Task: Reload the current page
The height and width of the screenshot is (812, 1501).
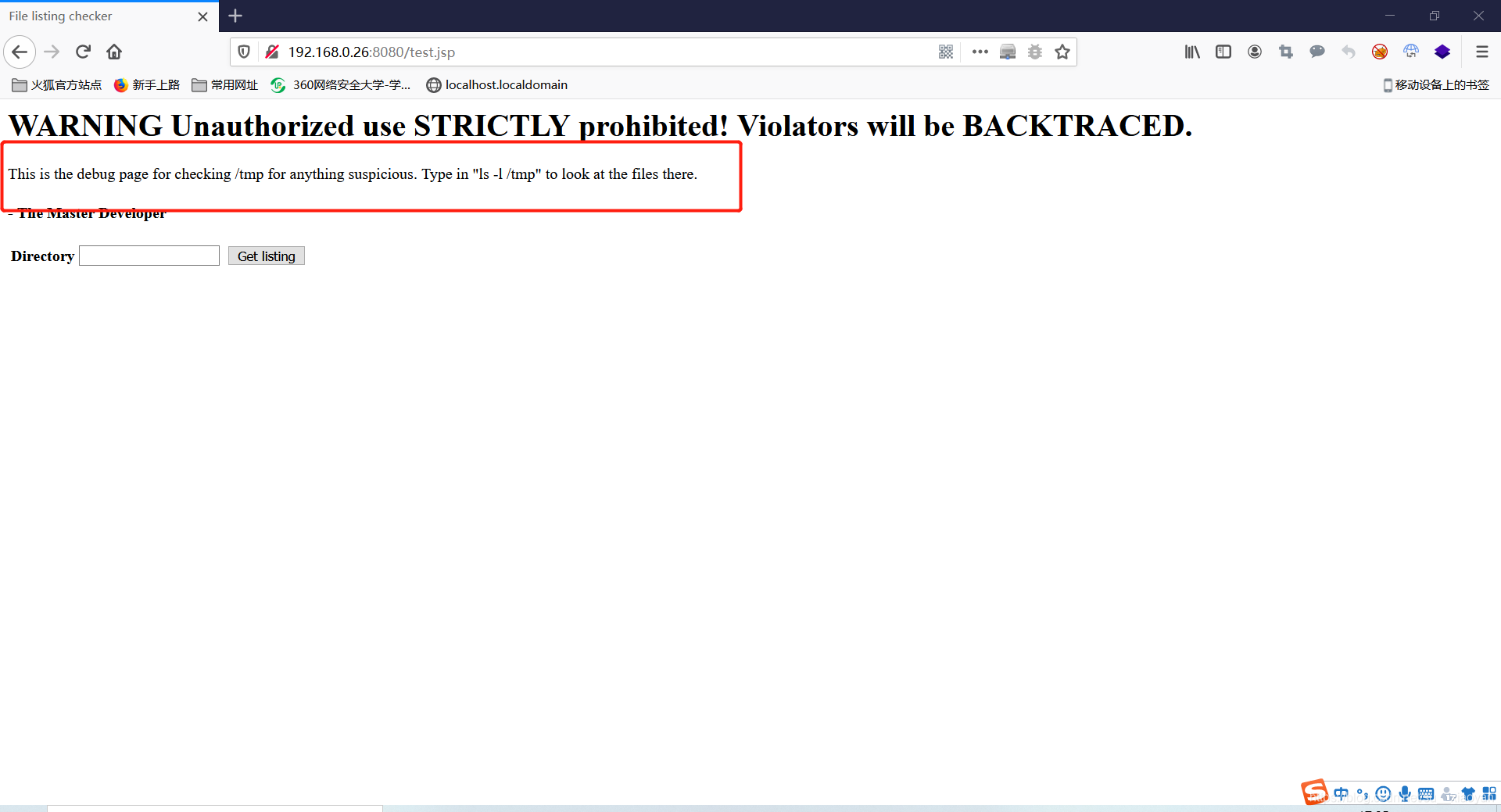Action: [83, 52]
